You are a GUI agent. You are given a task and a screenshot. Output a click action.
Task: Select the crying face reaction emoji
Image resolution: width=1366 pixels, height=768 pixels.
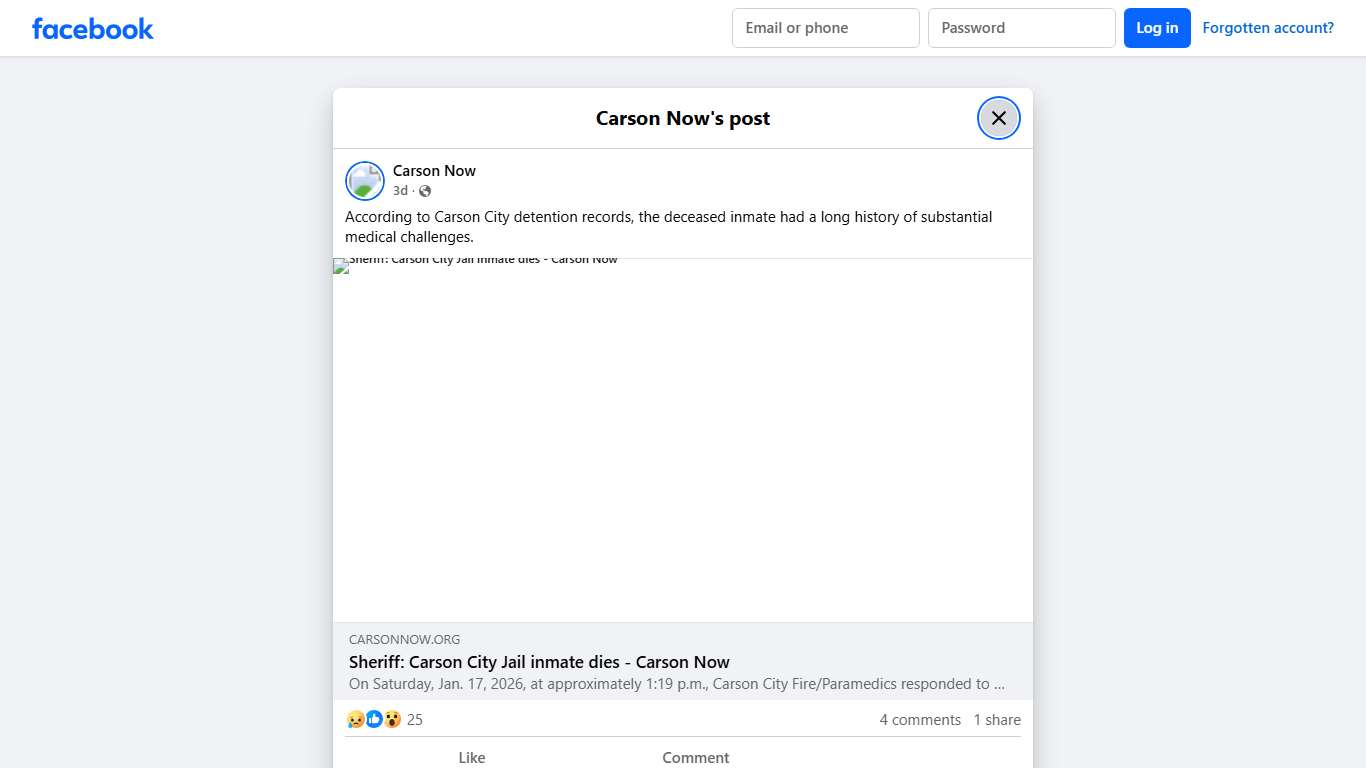(x=355, y=719)
